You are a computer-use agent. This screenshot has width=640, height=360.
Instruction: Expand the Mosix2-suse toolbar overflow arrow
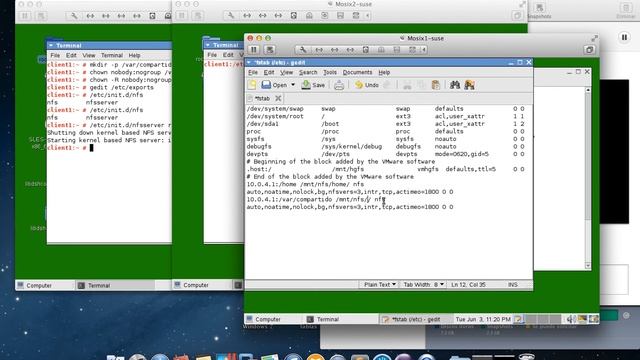coord(368,16)
